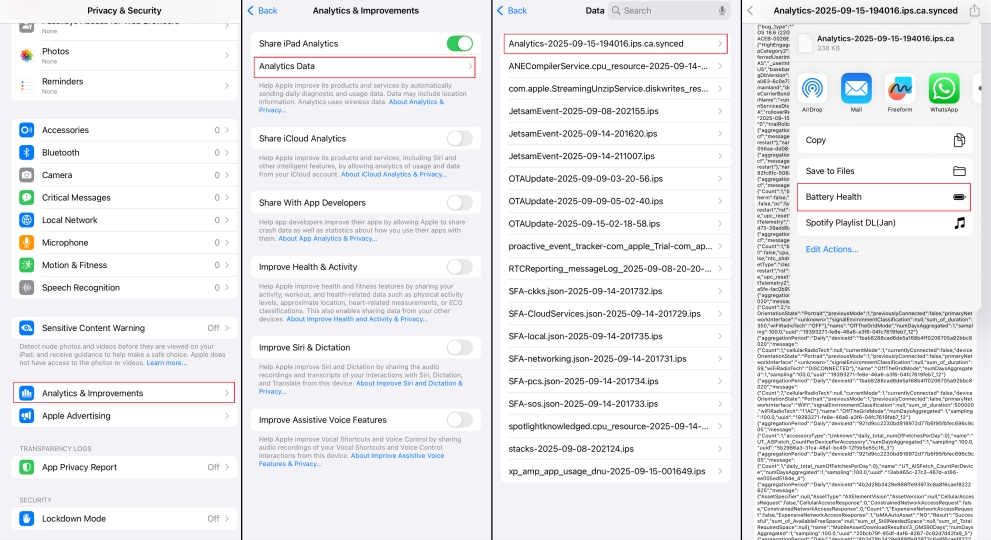
Task: Tap the Spotify Playlist music note icon
Action: click(x=959, y=223)
